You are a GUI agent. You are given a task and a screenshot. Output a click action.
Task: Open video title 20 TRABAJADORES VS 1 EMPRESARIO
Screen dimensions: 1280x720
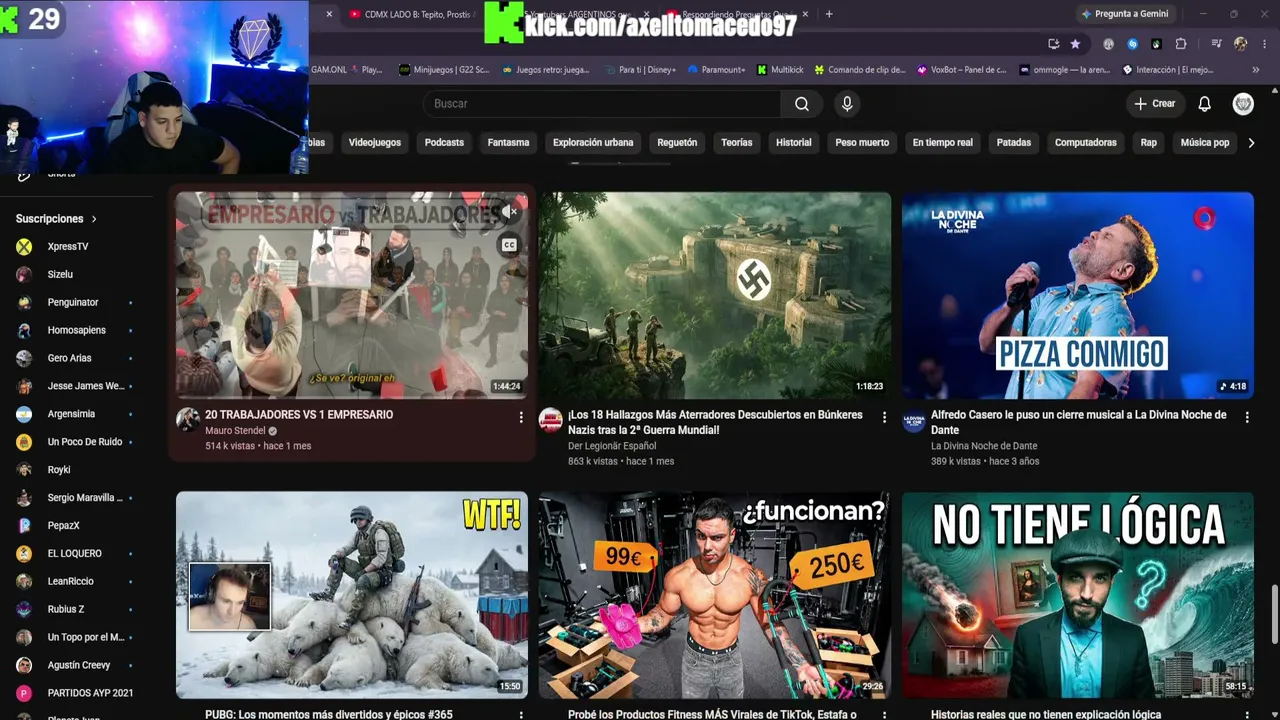[299, 415]
